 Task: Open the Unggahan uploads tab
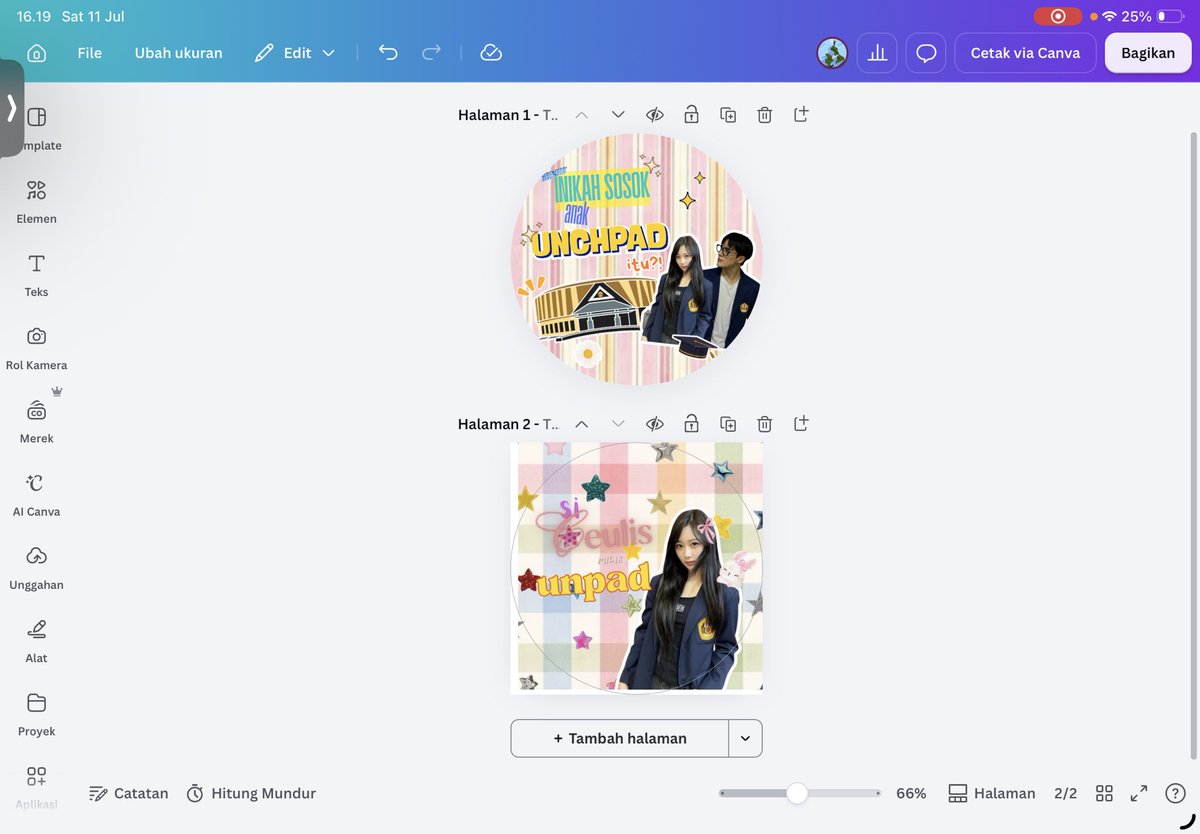(37, 568)
